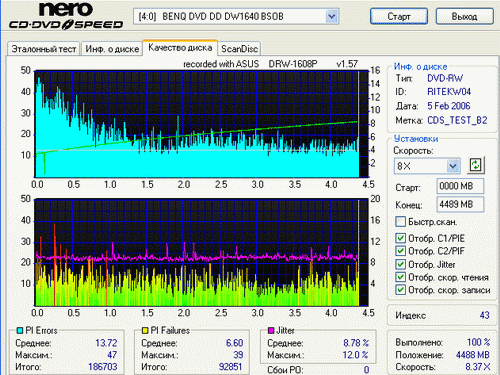
Task: Click the PI Failures maximum 39
Action: coord(238,355)
